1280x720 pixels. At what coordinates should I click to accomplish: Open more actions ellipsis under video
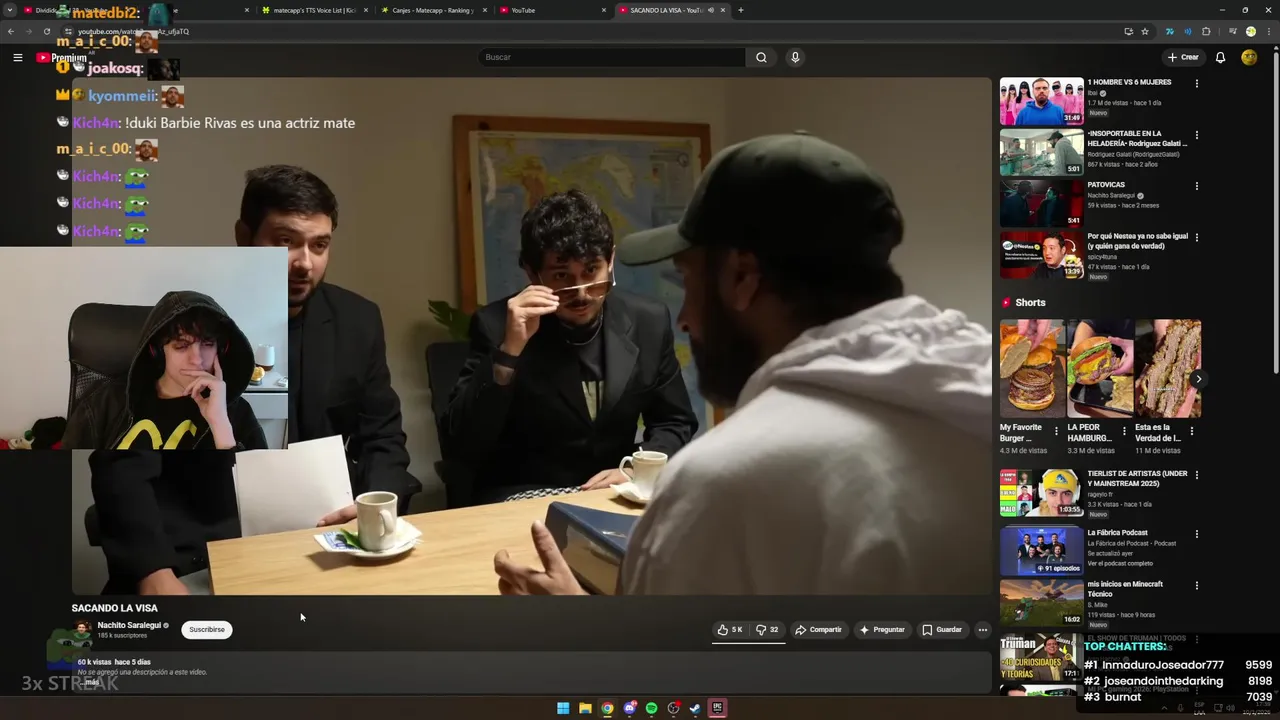[x=983, y=630]
